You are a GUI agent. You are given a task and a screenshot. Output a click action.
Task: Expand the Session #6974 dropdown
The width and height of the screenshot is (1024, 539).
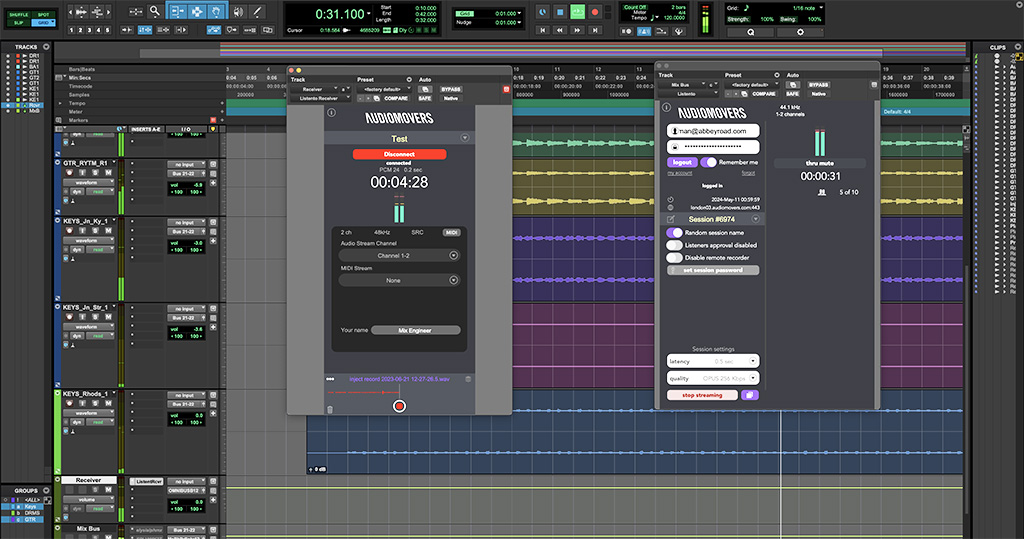click(756, 220)
